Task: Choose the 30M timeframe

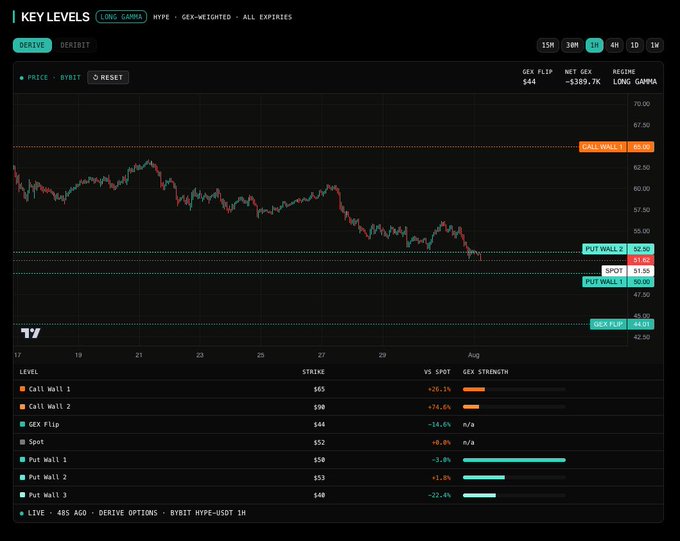Action: (x=572, y=45)
